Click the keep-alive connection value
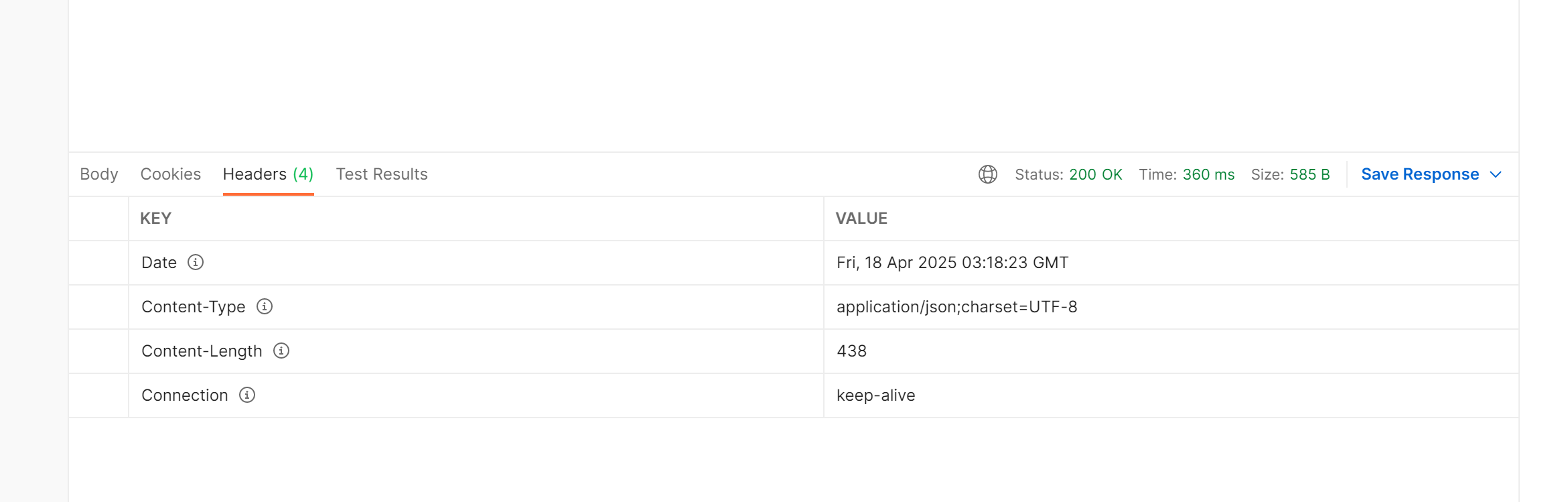This screenshot has height=502, width=1568. pyautogui.click(x=875, y=395)
